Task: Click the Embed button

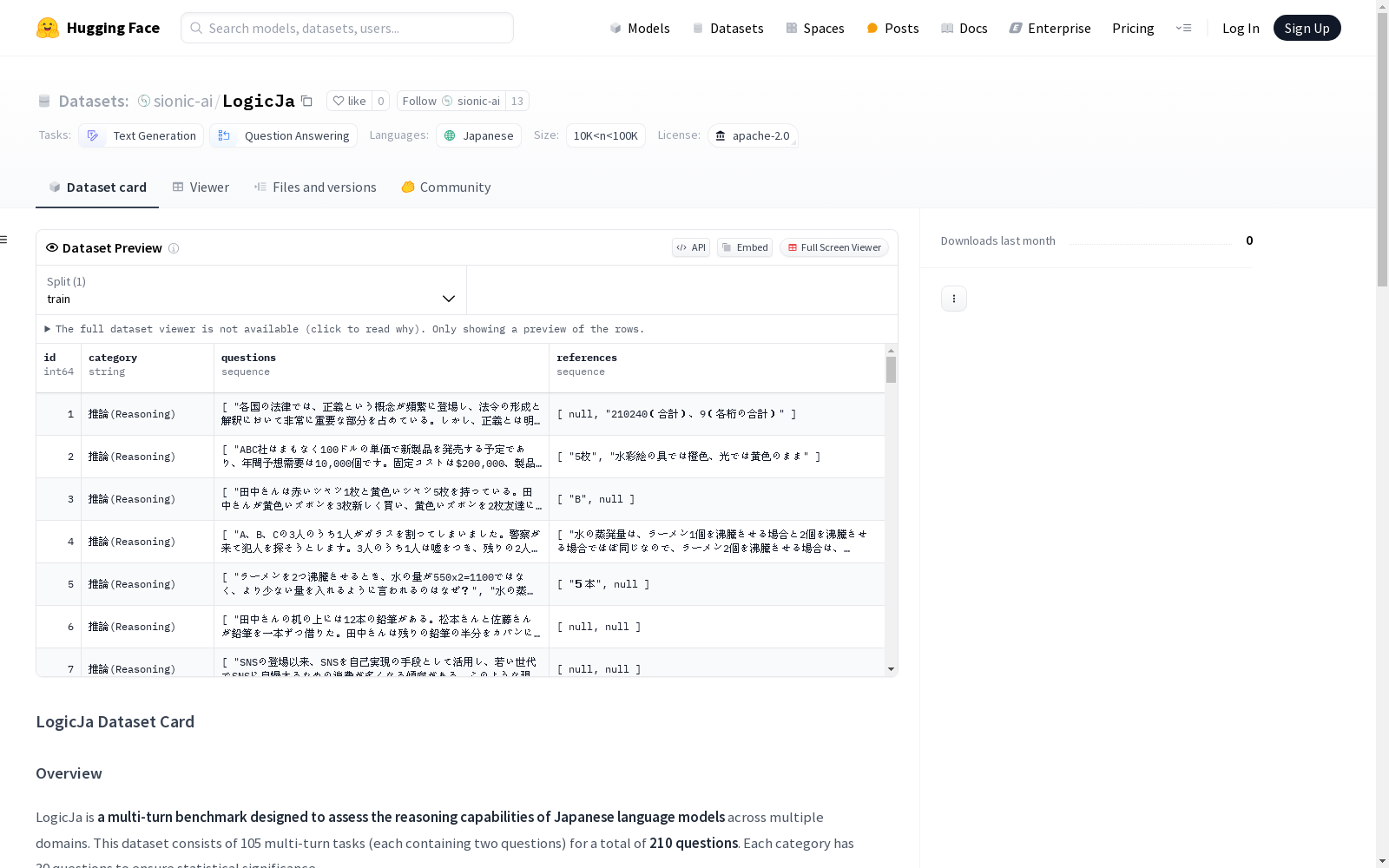Action: [745, 247]
